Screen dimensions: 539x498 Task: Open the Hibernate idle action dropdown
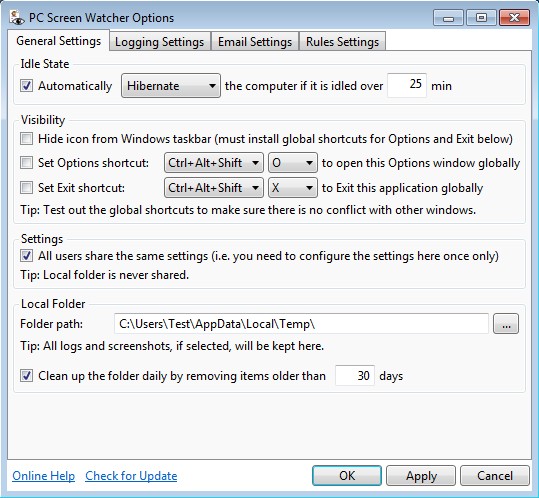[x=171, y=86]
